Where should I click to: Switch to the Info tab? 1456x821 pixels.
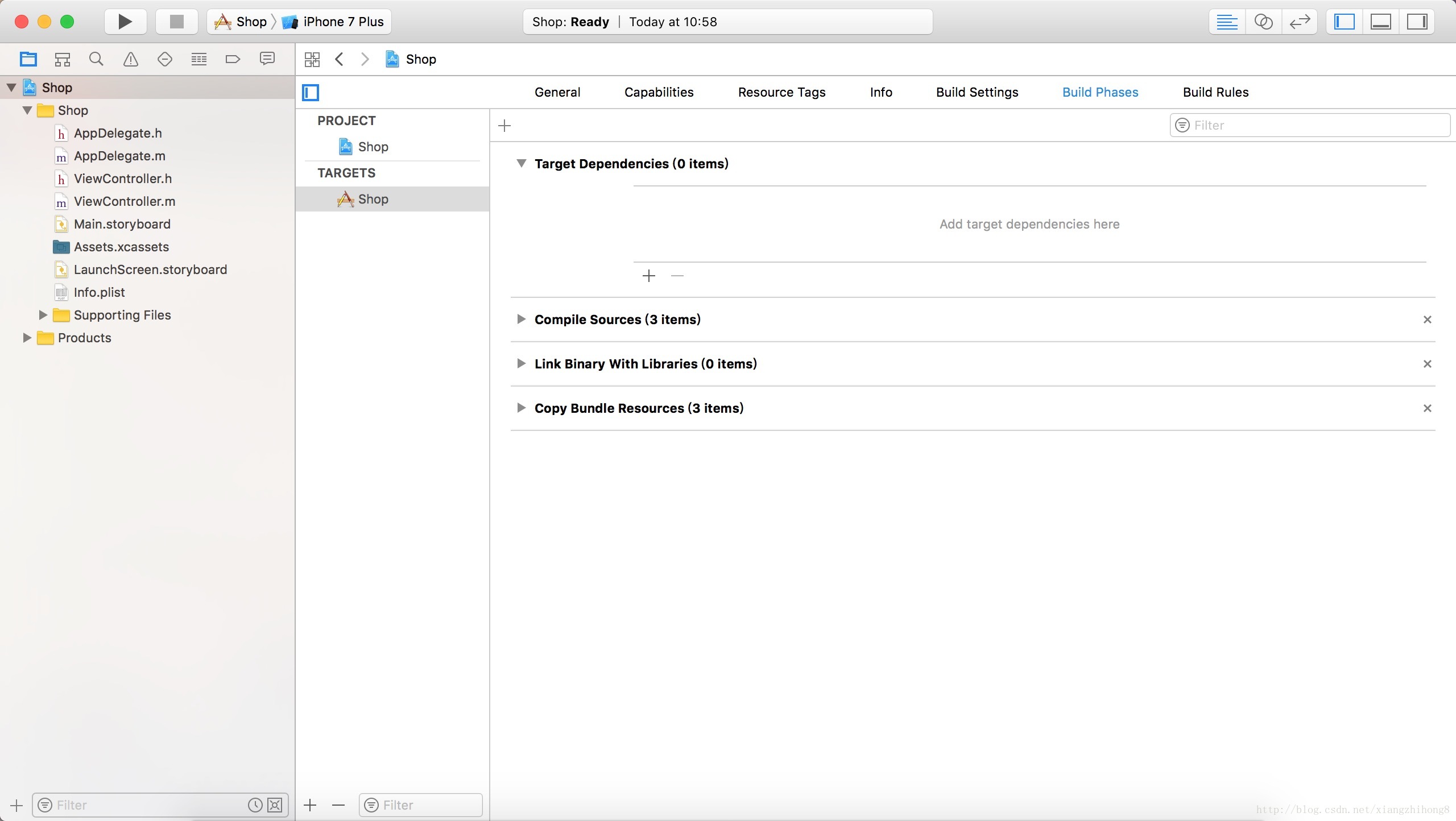tap(881, 92)
